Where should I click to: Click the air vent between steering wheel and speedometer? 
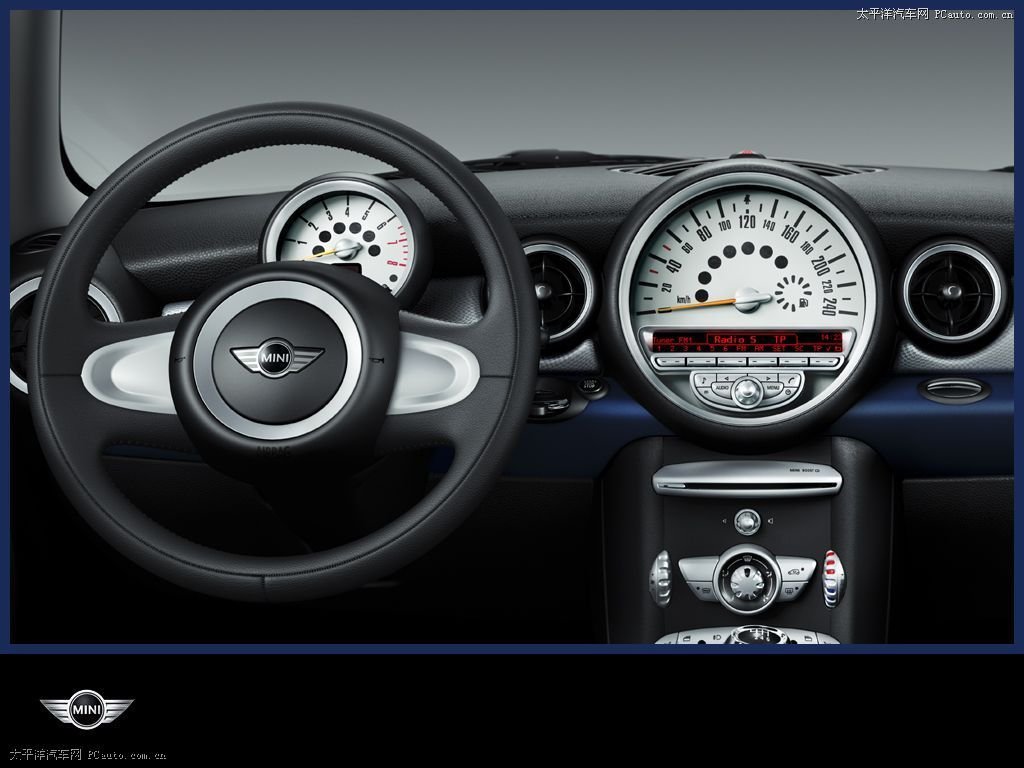(x=558, y=291)
